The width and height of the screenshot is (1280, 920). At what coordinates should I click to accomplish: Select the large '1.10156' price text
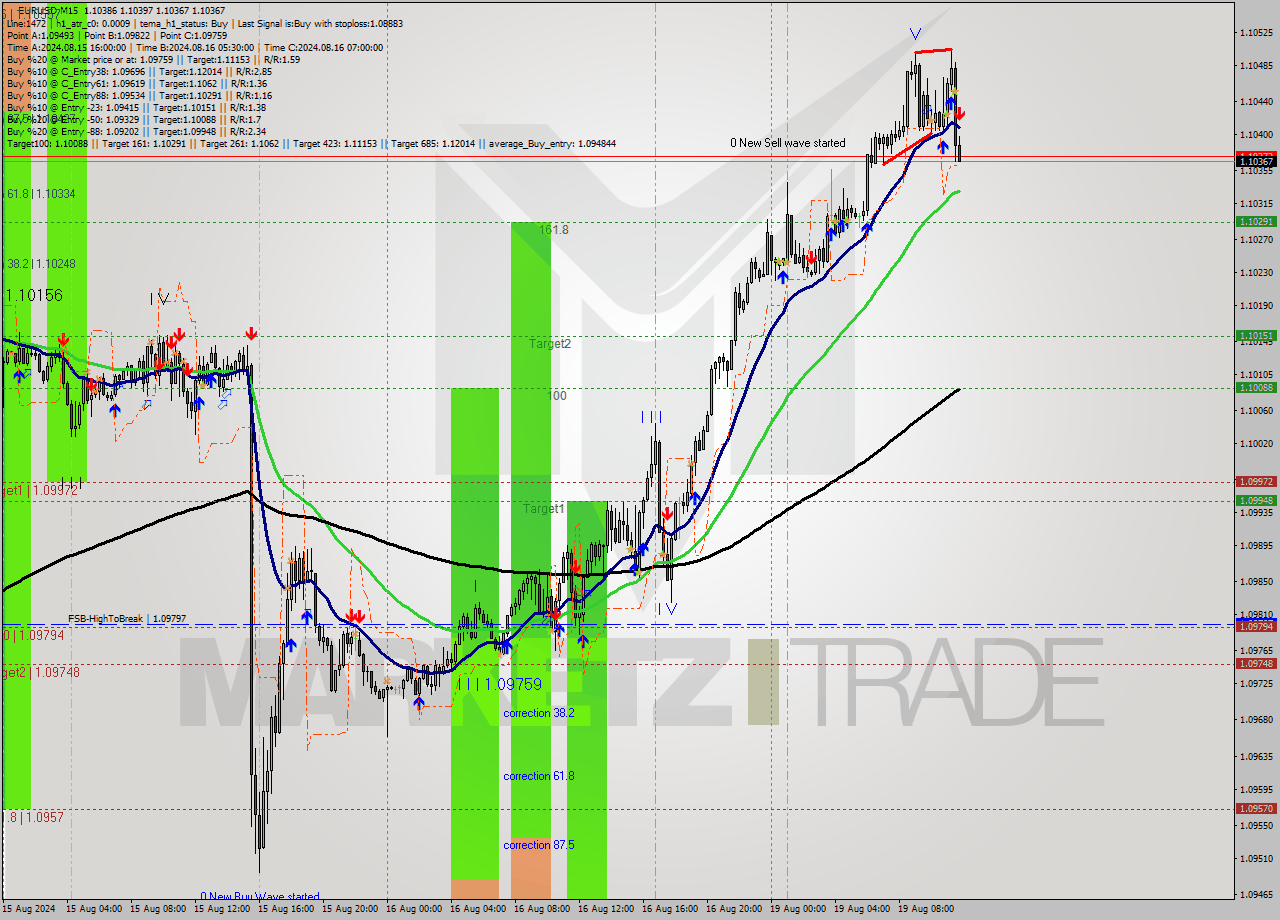34,296
